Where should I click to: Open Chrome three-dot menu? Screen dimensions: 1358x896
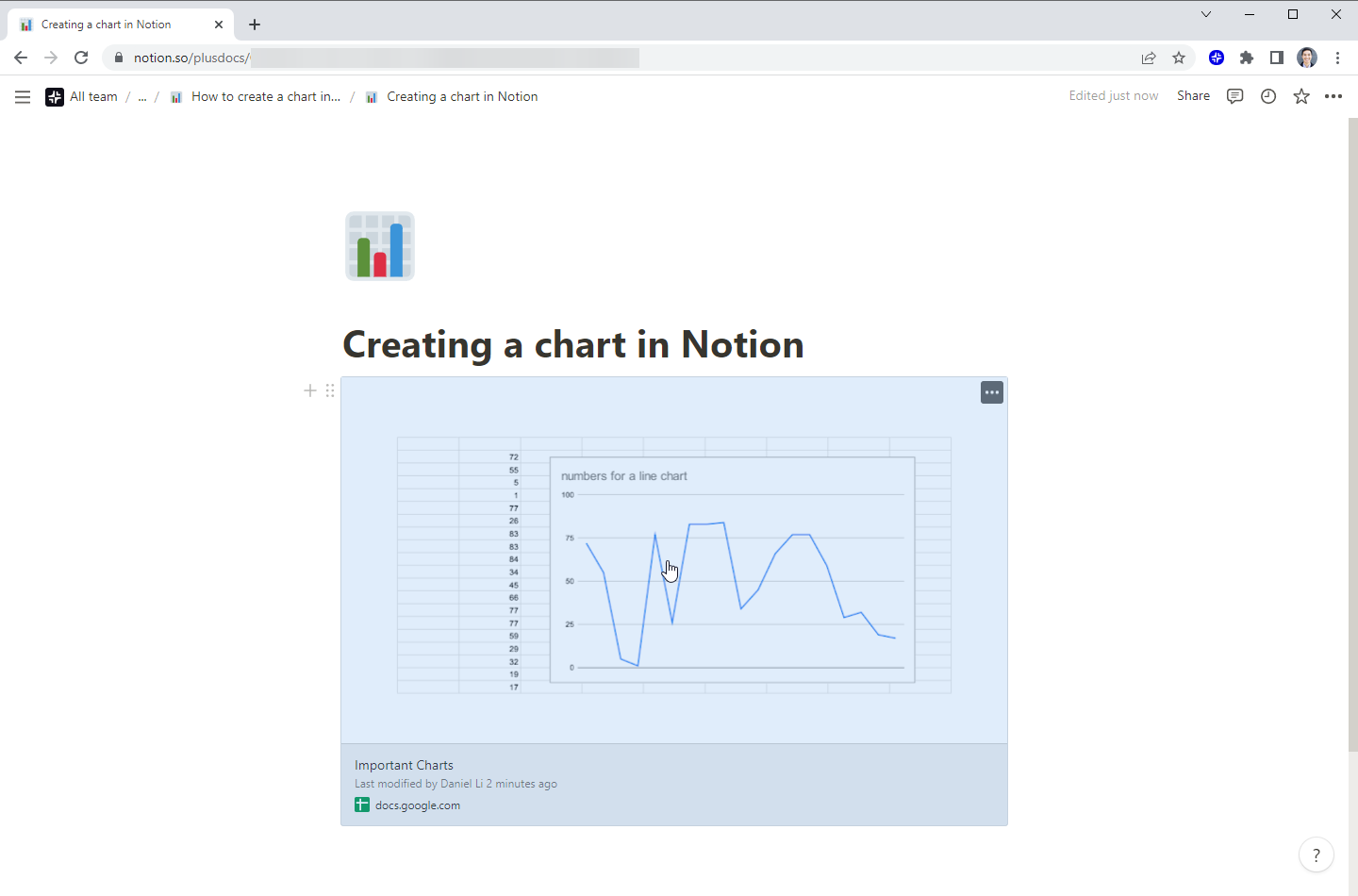pyautogui.click(x=1337, y=58)
